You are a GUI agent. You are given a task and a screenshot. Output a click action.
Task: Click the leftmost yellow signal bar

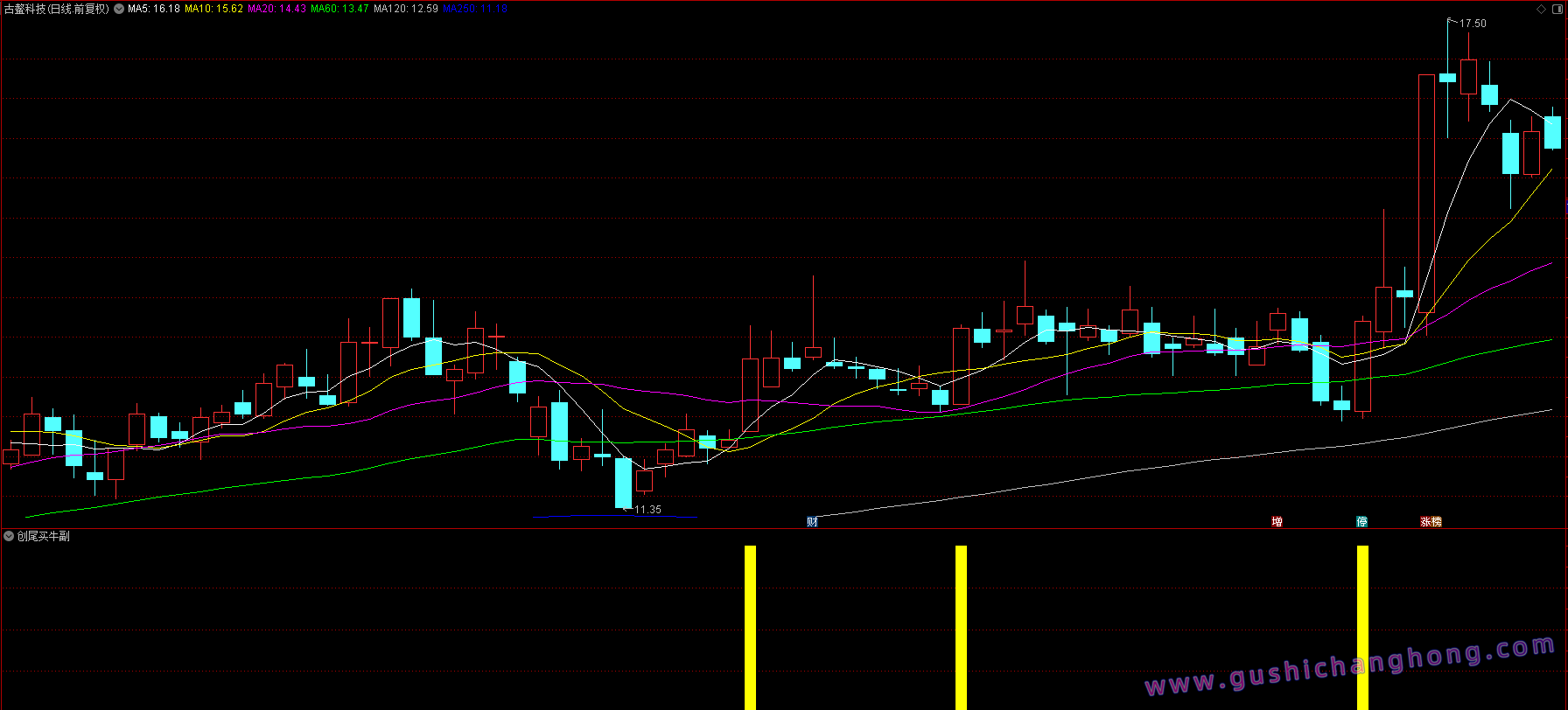pos(750,626)
